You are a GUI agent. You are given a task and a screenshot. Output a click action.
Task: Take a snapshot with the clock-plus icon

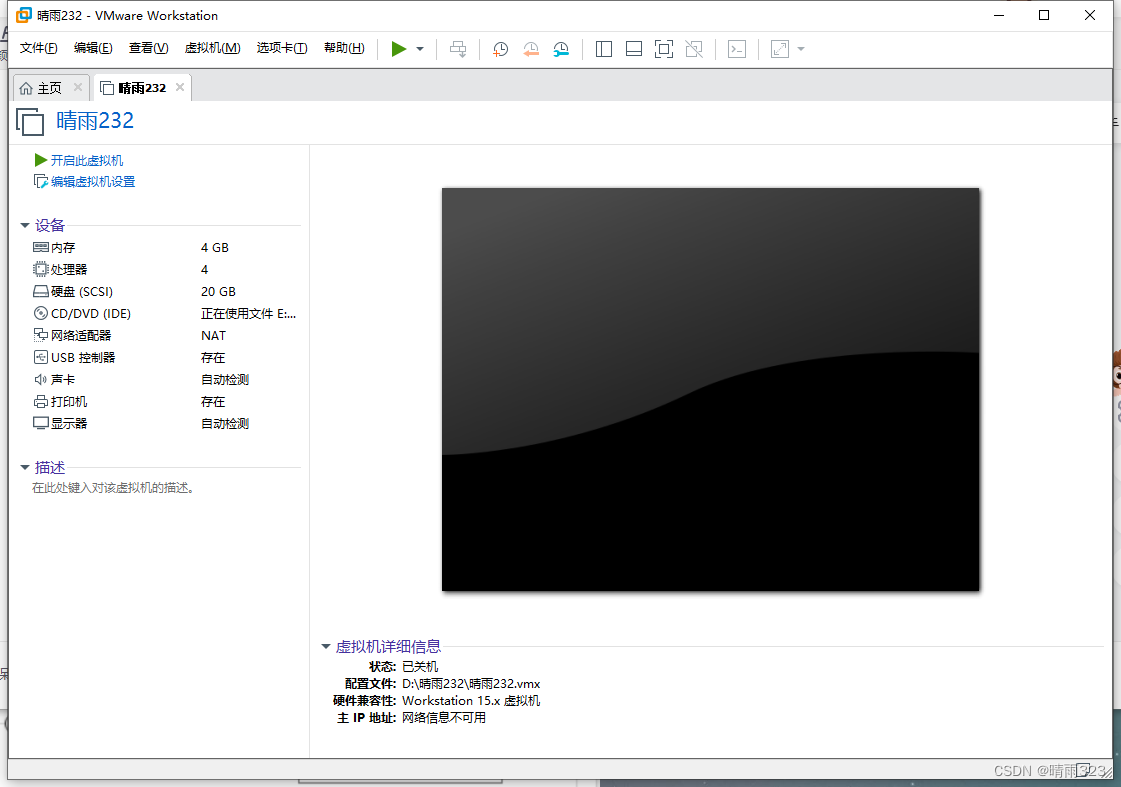pos(500,49)
